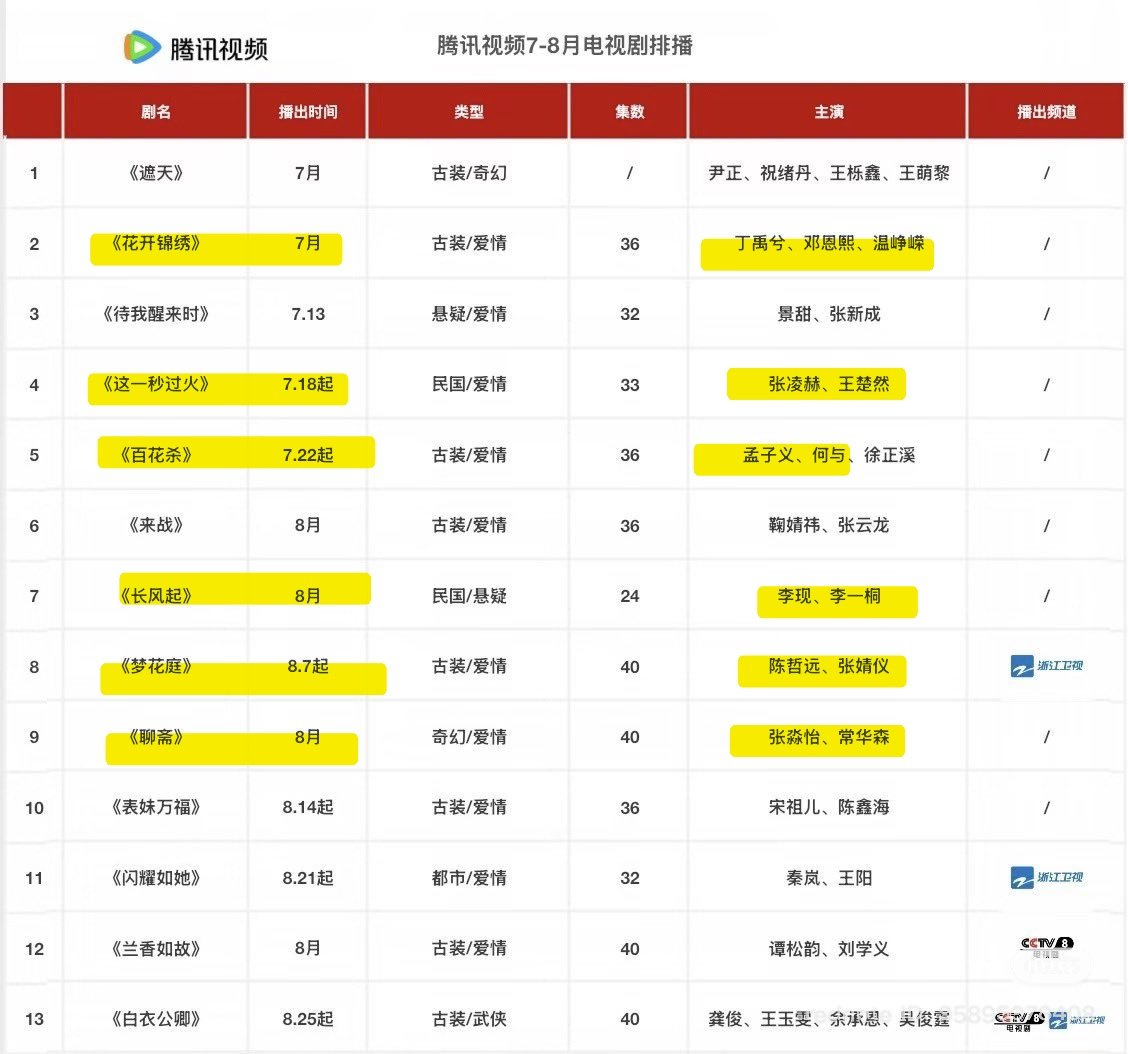Click cast 丁禹兮、邓恩熙、温峥嵘
Viewport: 1128px width, 1054px height.
[x=829, y=243]
